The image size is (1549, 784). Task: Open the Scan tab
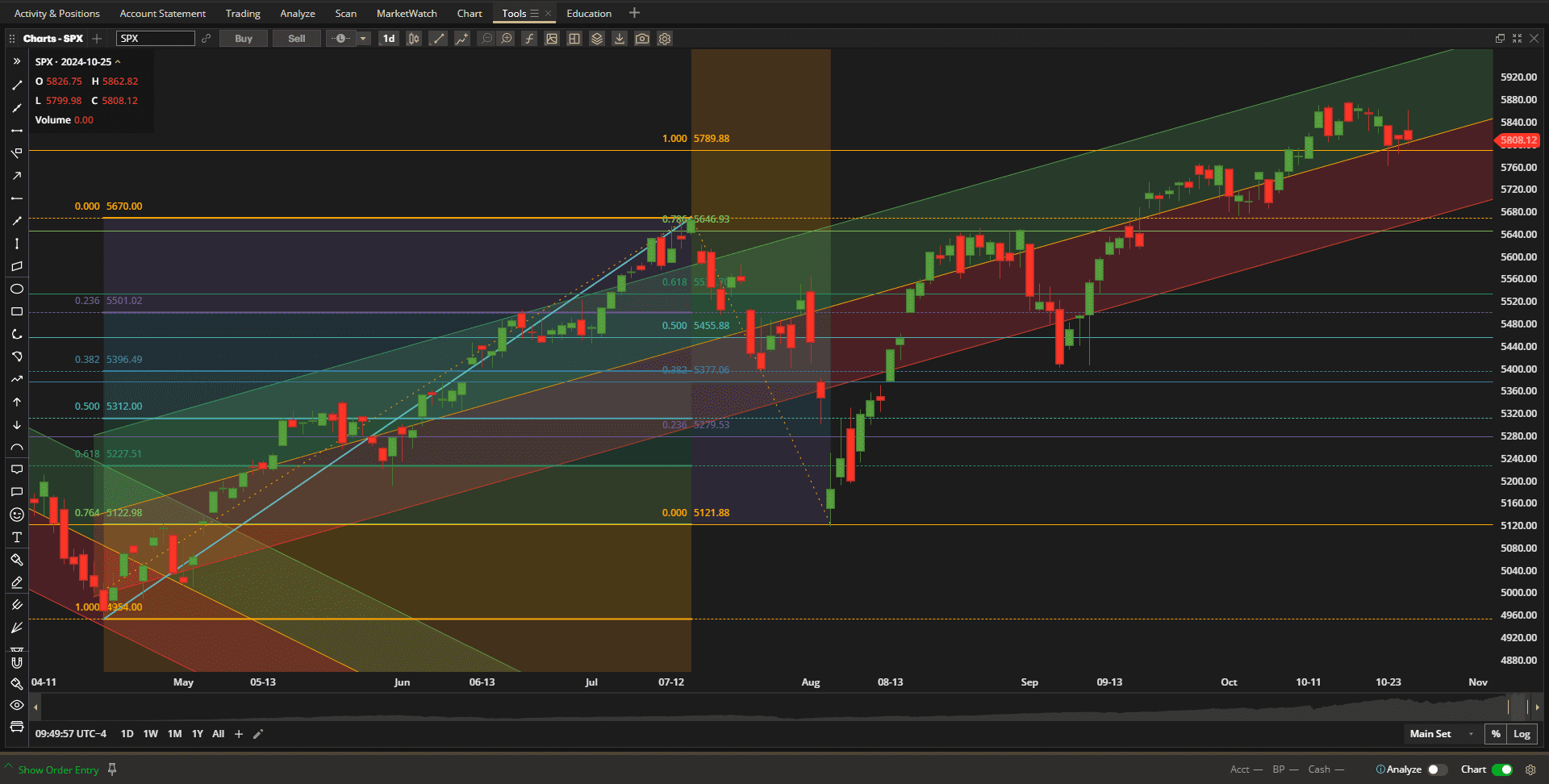pyautogui.click(x=346, y=14)
